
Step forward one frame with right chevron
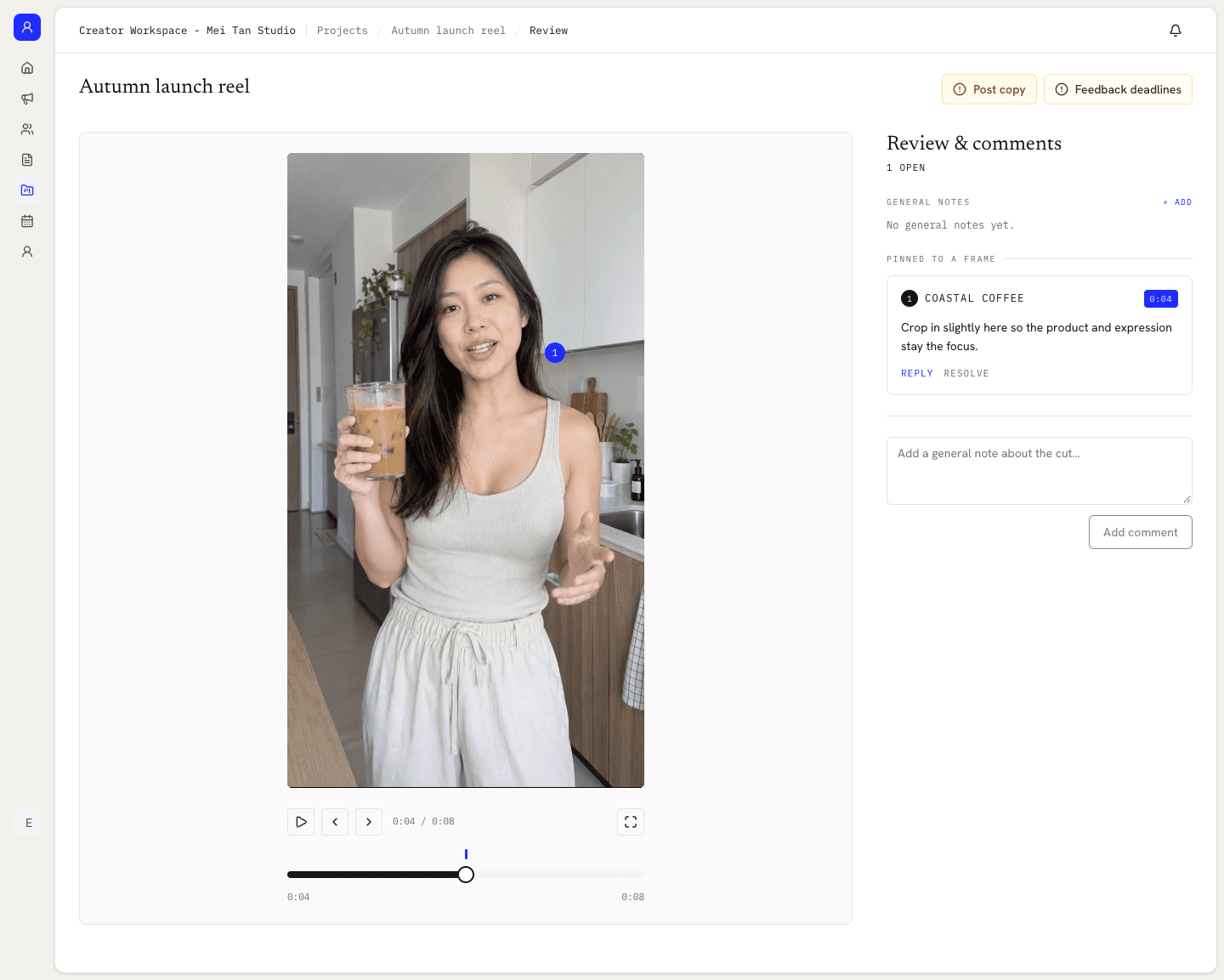click(369, 822)
